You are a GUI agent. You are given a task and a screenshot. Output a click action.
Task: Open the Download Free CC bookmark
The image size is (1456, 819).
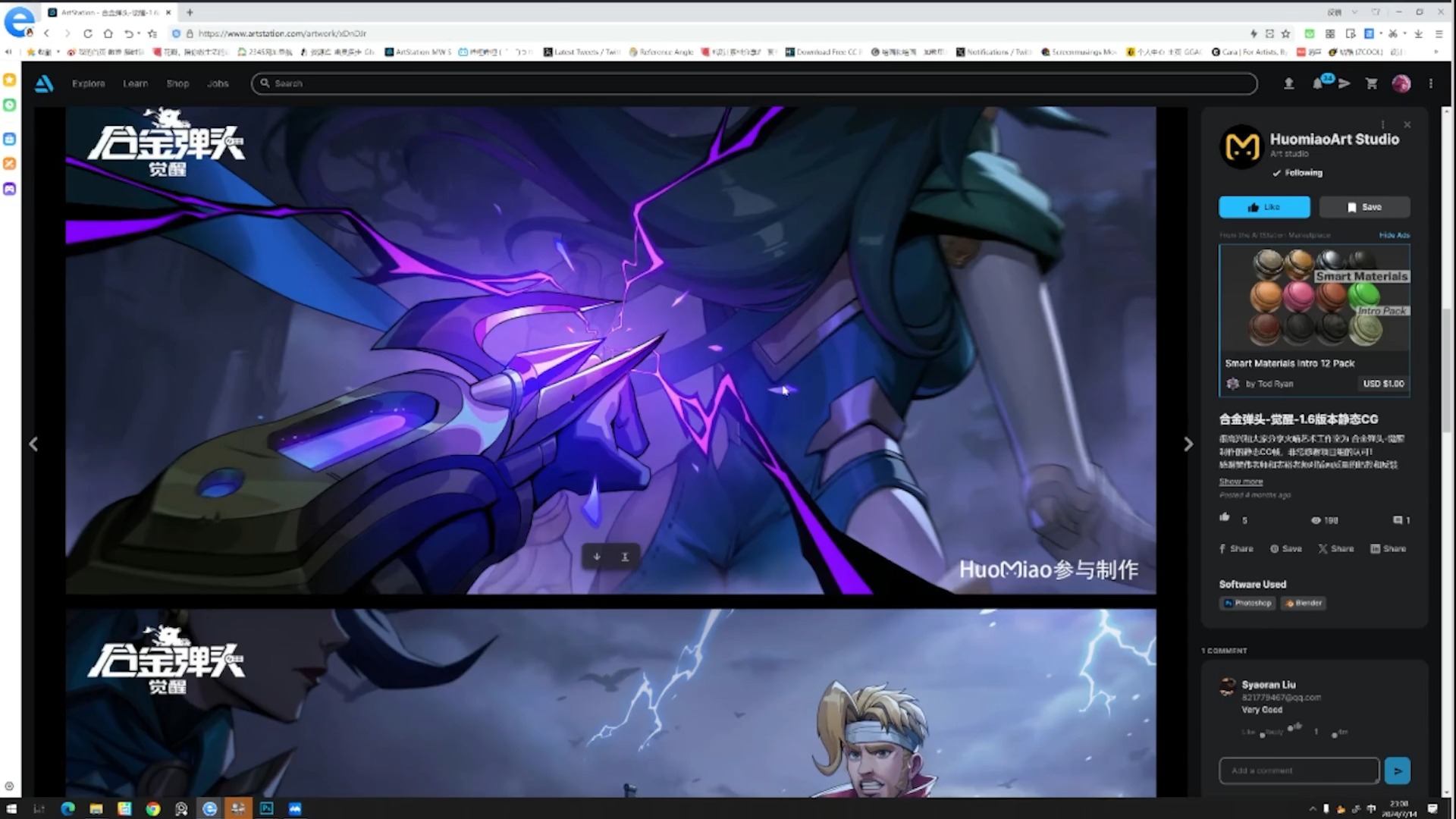click(823, 52)
